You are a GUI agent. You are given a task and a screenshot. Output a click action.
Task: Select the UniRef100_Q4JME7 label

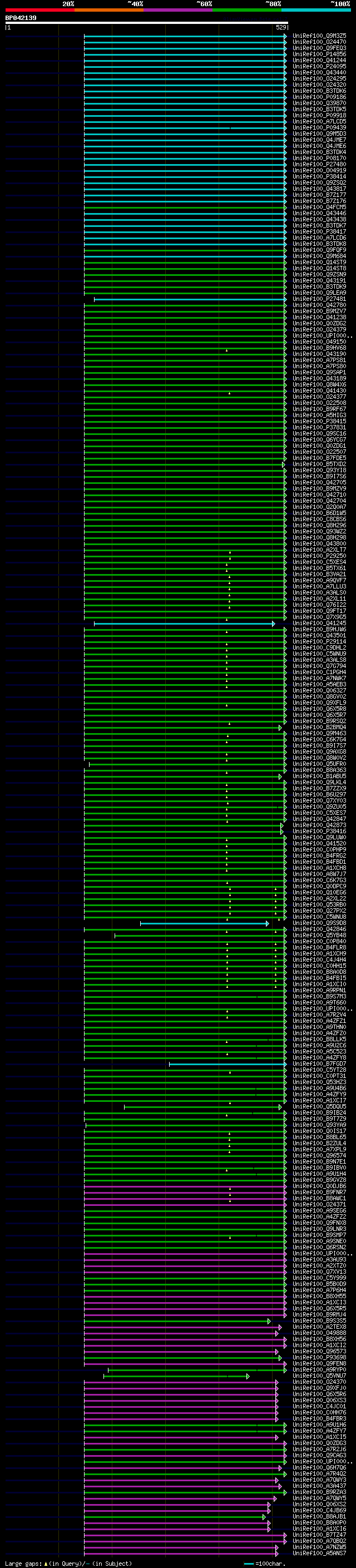tap(319, 140)
